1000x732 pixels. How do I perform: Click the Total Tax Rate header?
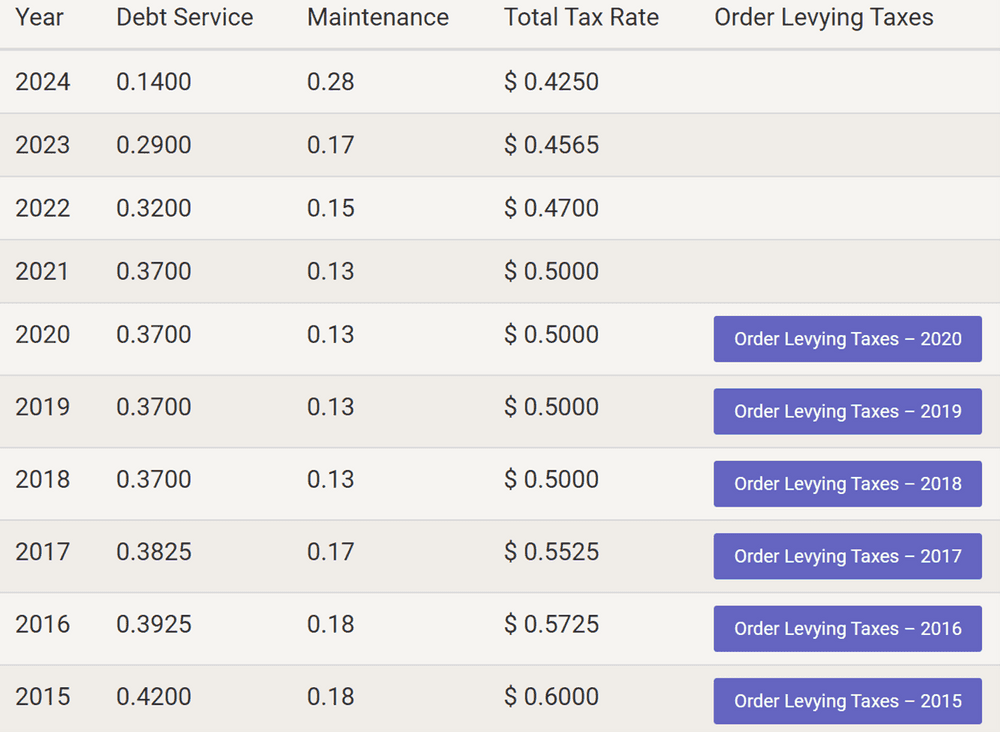581,18
